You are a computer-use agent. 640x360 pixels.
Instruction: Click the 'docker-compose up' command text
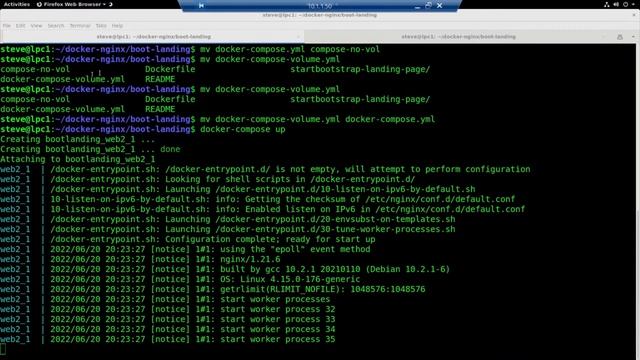tap(242, 129)
